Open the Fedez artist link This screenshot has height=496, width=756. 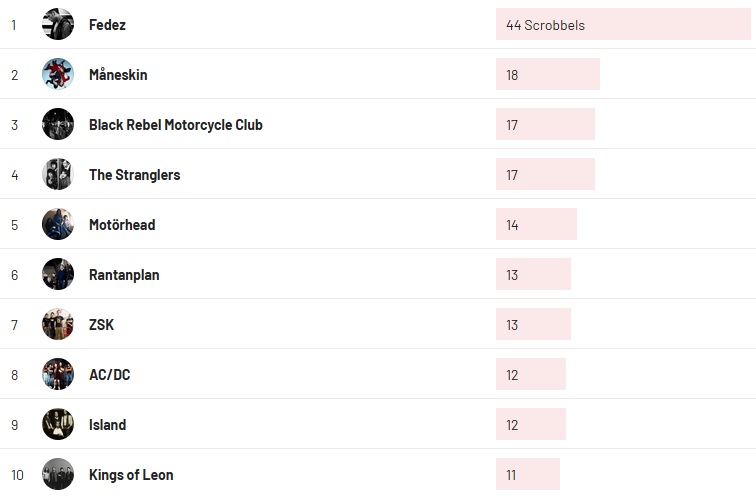click(107, 25)
